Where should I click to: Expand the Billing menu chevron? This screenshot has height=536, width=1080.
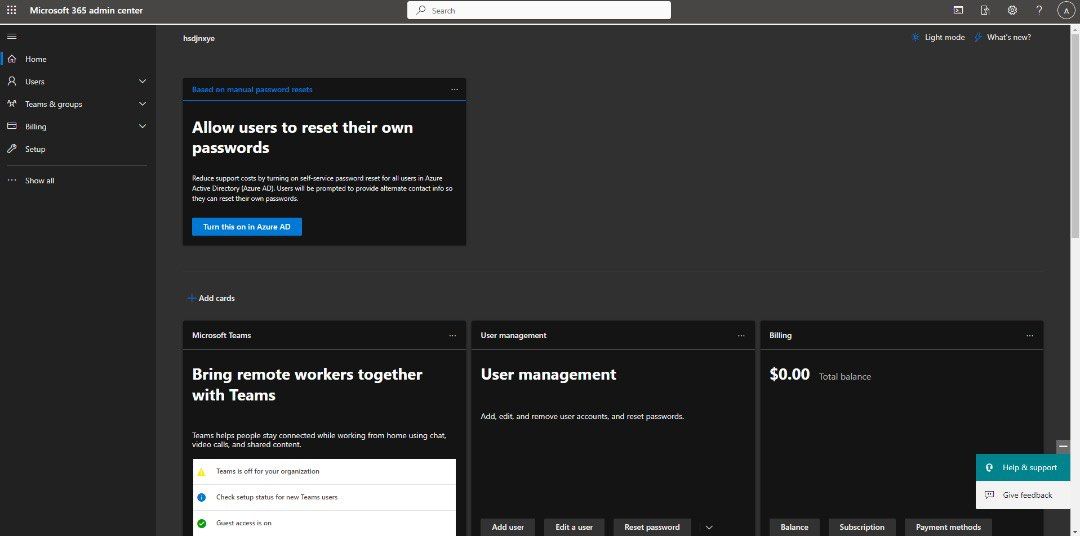pos(143,127)
